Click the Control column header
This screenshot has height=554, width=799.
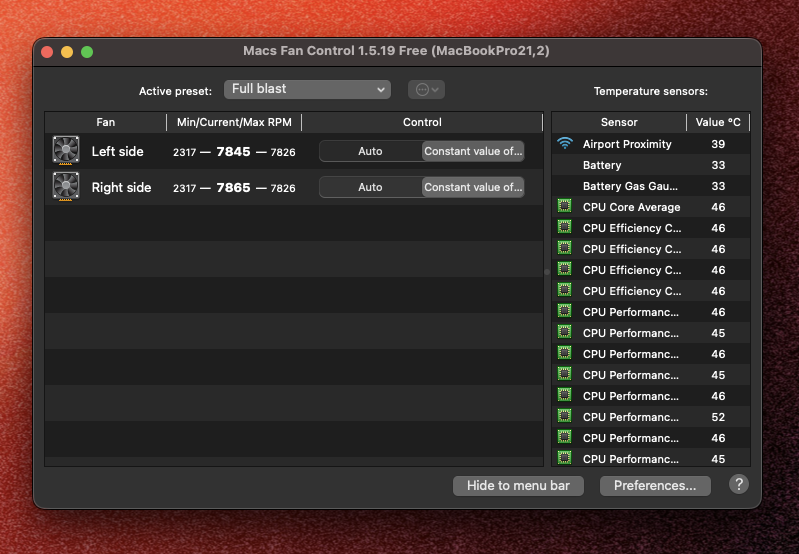pos(422,122)
